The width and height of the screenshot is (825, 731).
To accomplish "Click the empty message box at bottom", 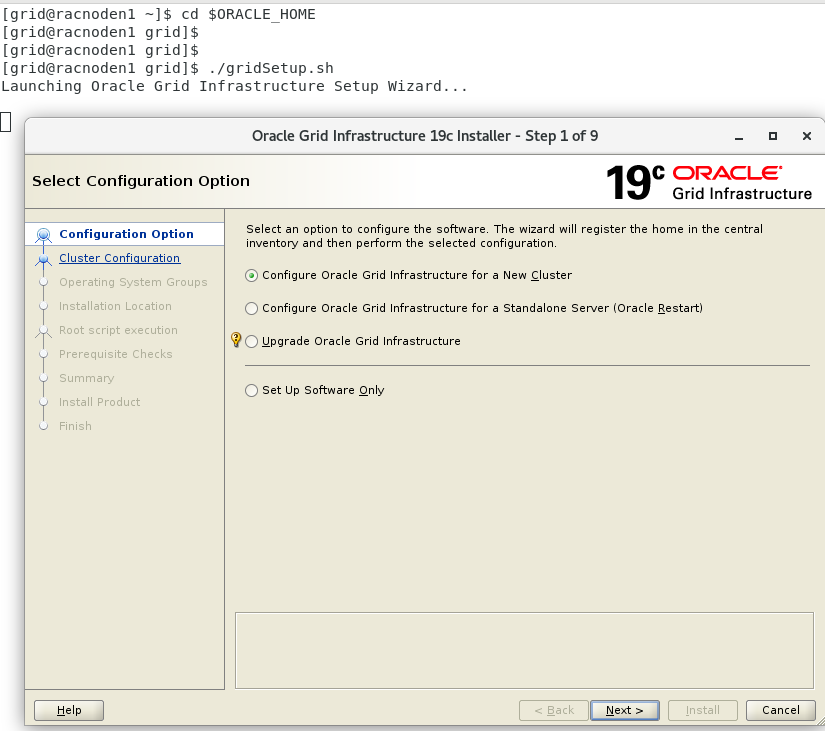I will click(x=524, y=650).
